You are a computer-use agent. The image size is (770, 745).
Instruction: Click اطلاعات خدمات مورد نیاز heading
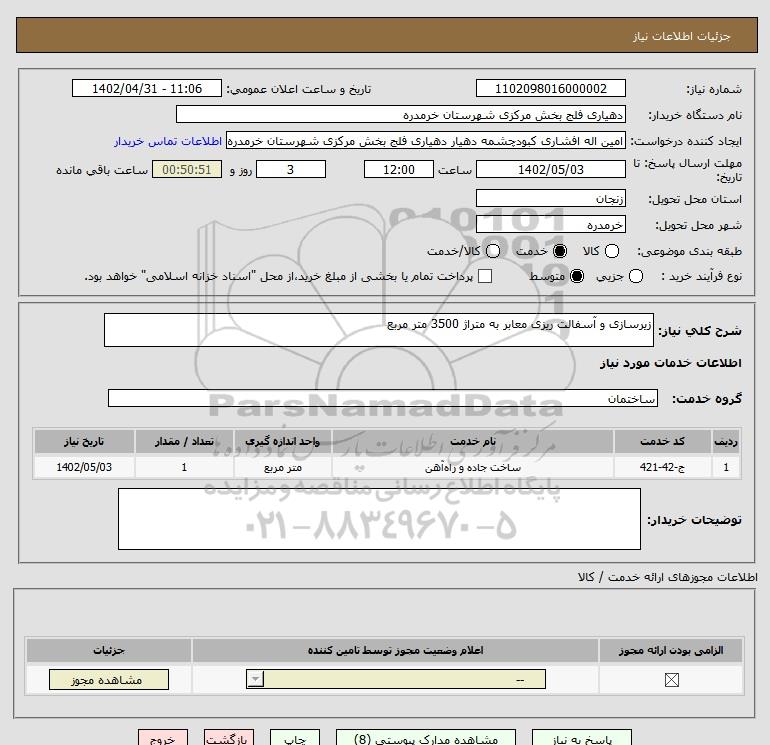tap(670, 362)
